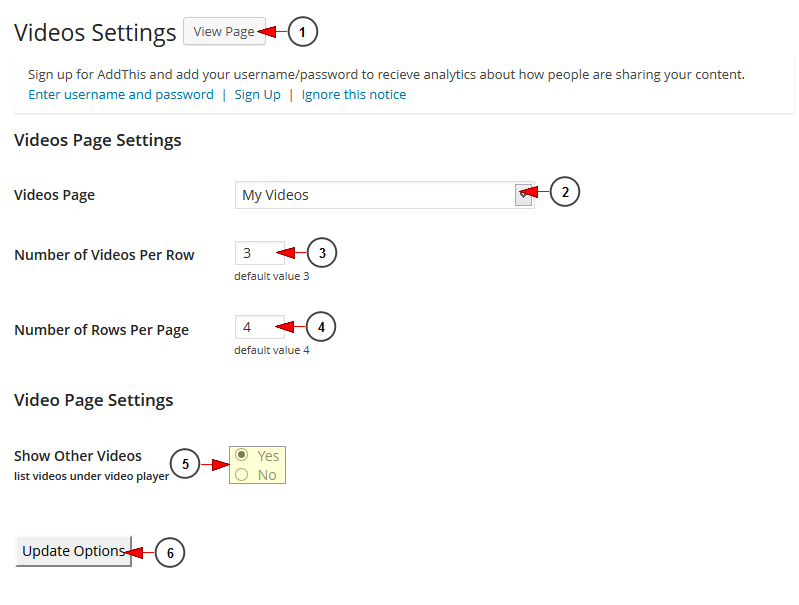This screenshot has width=799, height=605.
Task: Click the Videos Page dropdown arrow
Action: coord(523,195)
